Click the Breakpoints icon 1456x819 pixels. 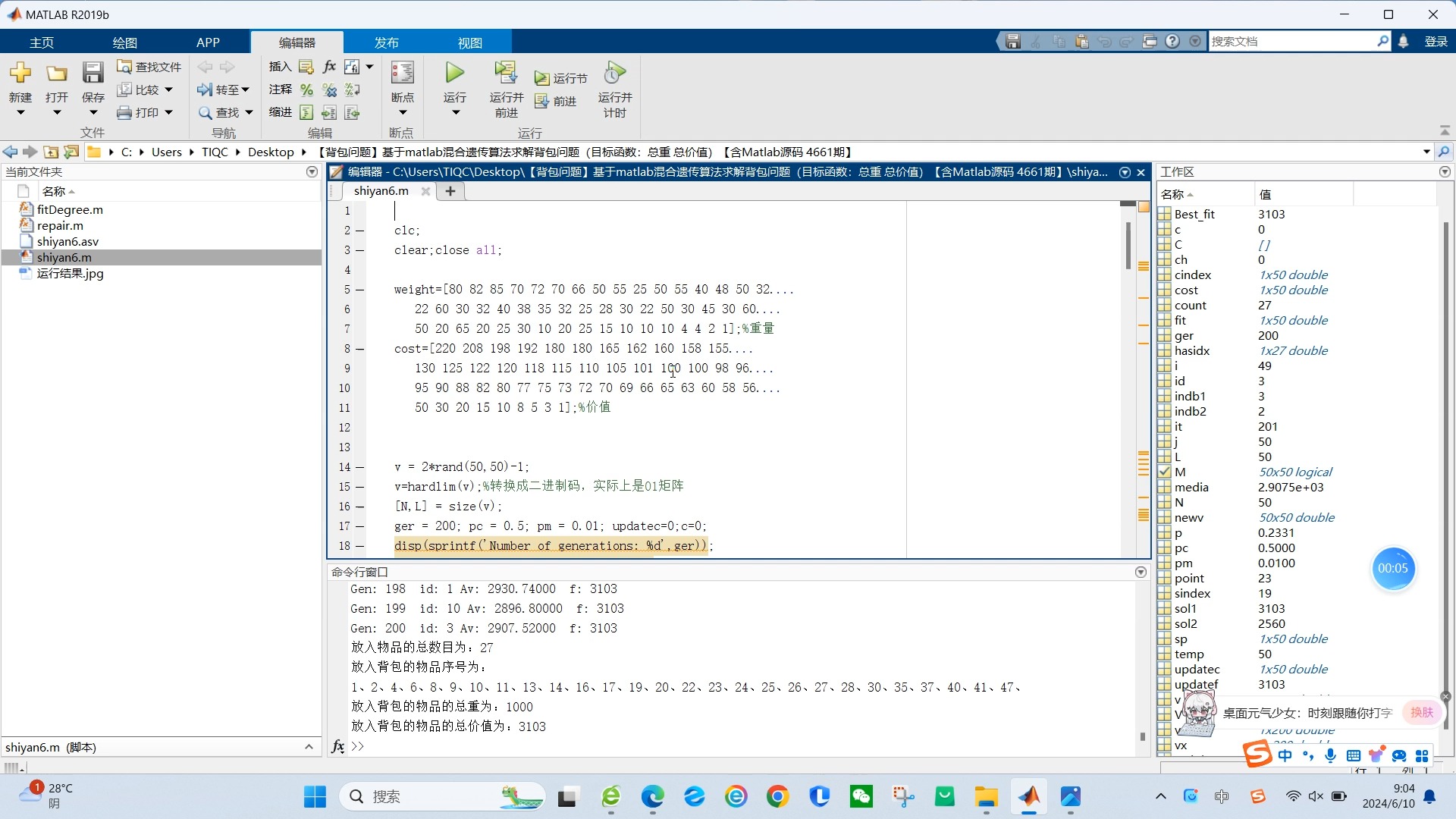tap(402, 73)
